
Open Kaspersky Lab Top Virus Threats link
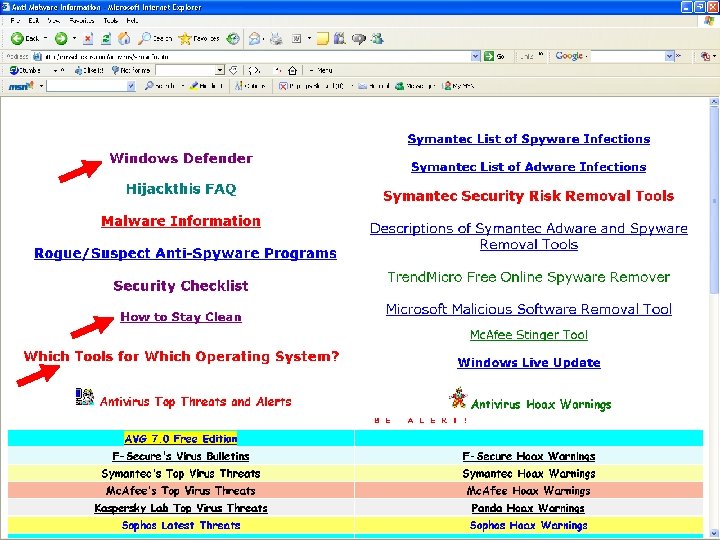[x=181, y=508]
